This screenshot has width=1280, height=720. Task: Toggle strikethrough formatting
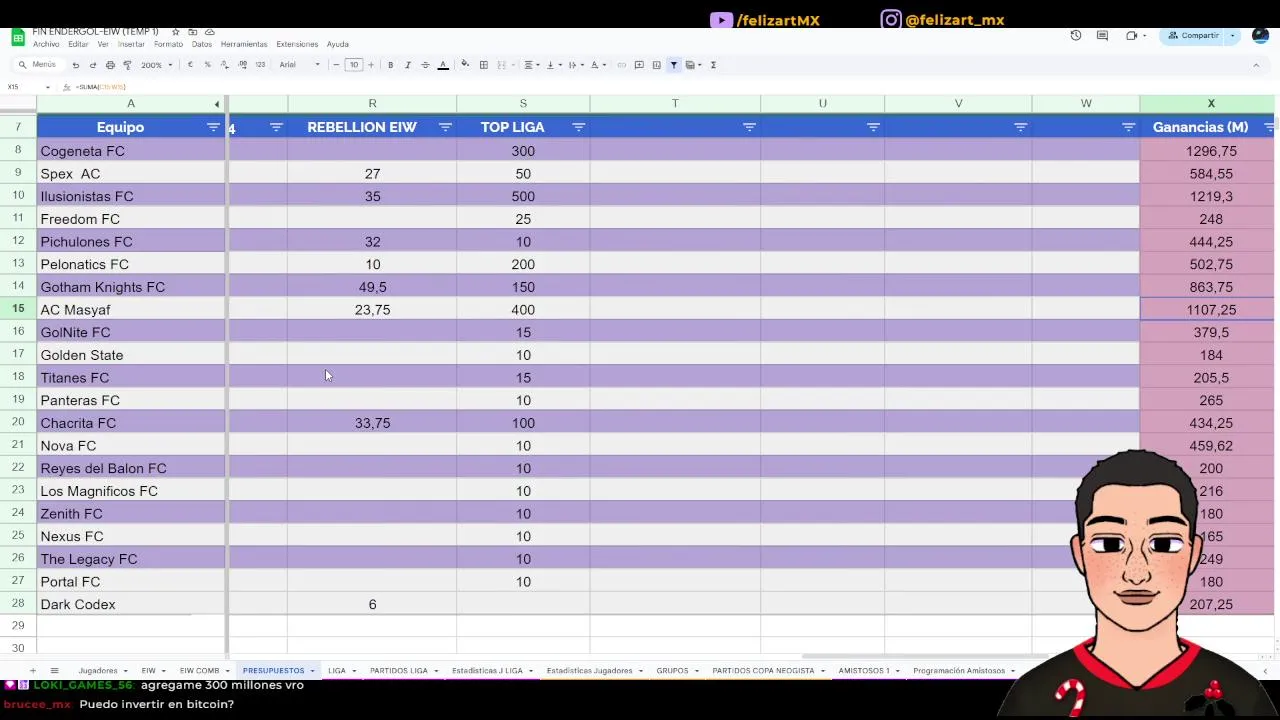425,65
